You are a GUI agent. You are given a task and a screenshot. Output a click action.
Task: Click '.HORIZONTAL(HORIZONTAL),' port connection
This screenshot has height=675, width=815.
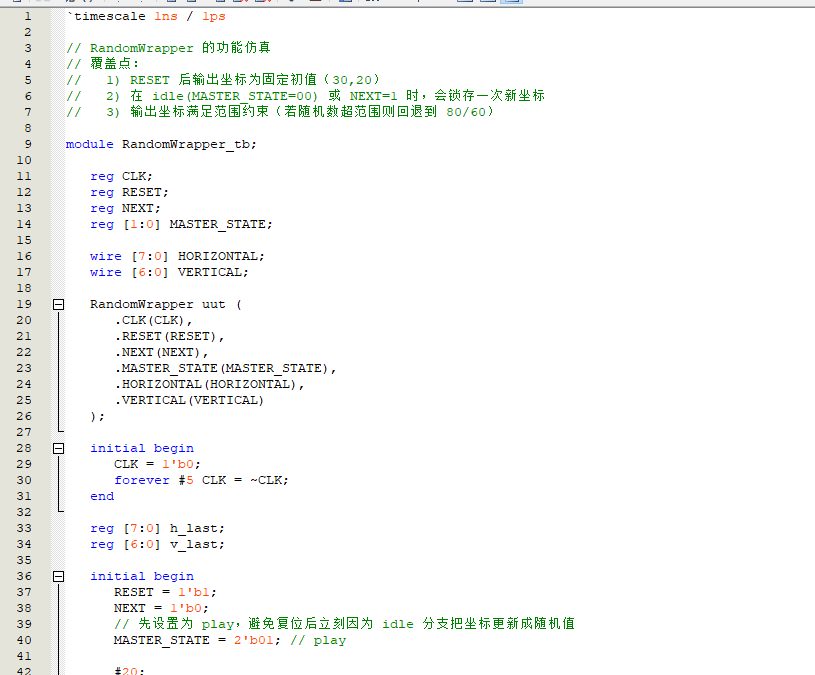click(209, 385)
